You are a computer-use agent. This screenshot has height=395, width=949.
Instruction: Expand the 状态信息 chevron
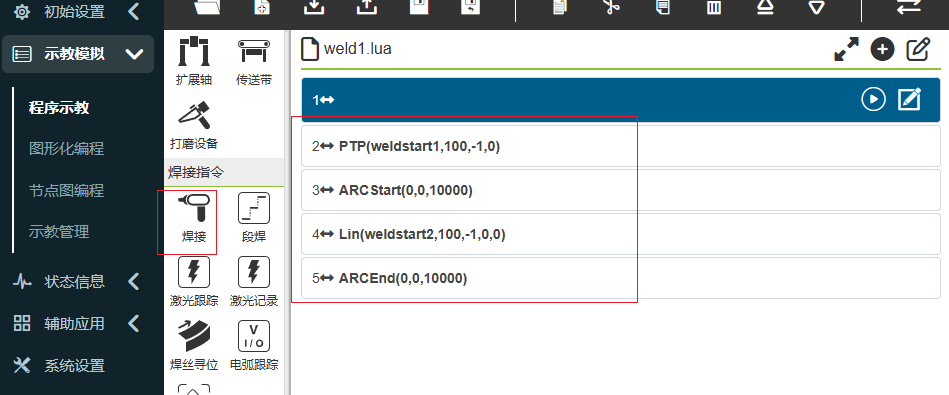coord(134,281)
